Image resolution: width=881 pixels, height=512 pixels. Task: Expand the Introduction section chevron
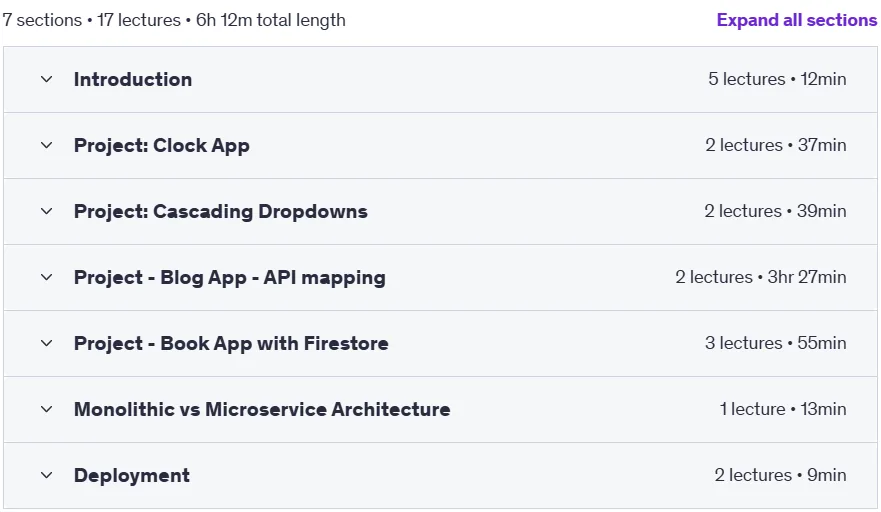(x=47, y=79)
